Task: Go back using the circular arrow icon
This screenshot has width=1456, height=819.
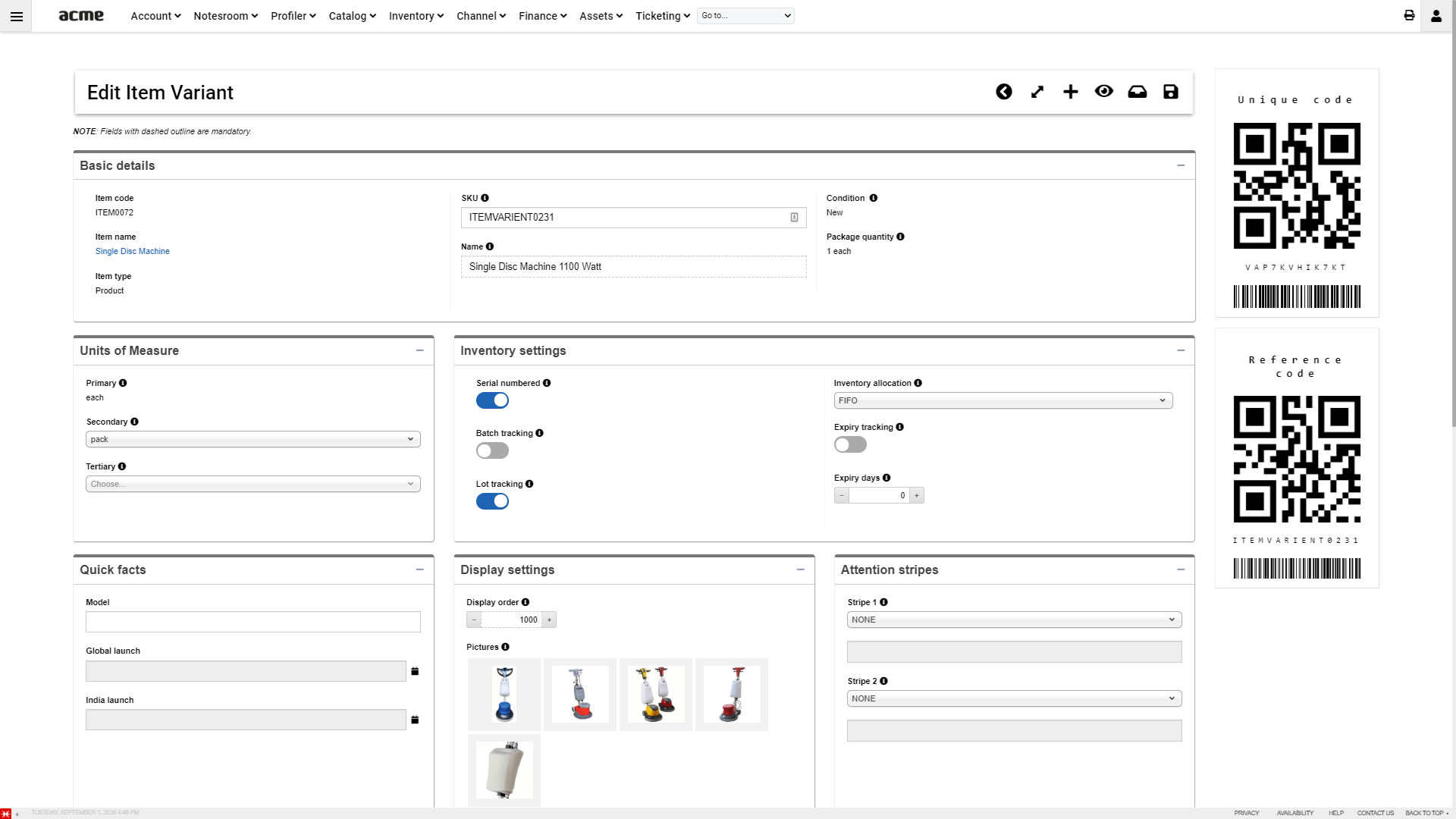Action: (x=1004, y=92)
